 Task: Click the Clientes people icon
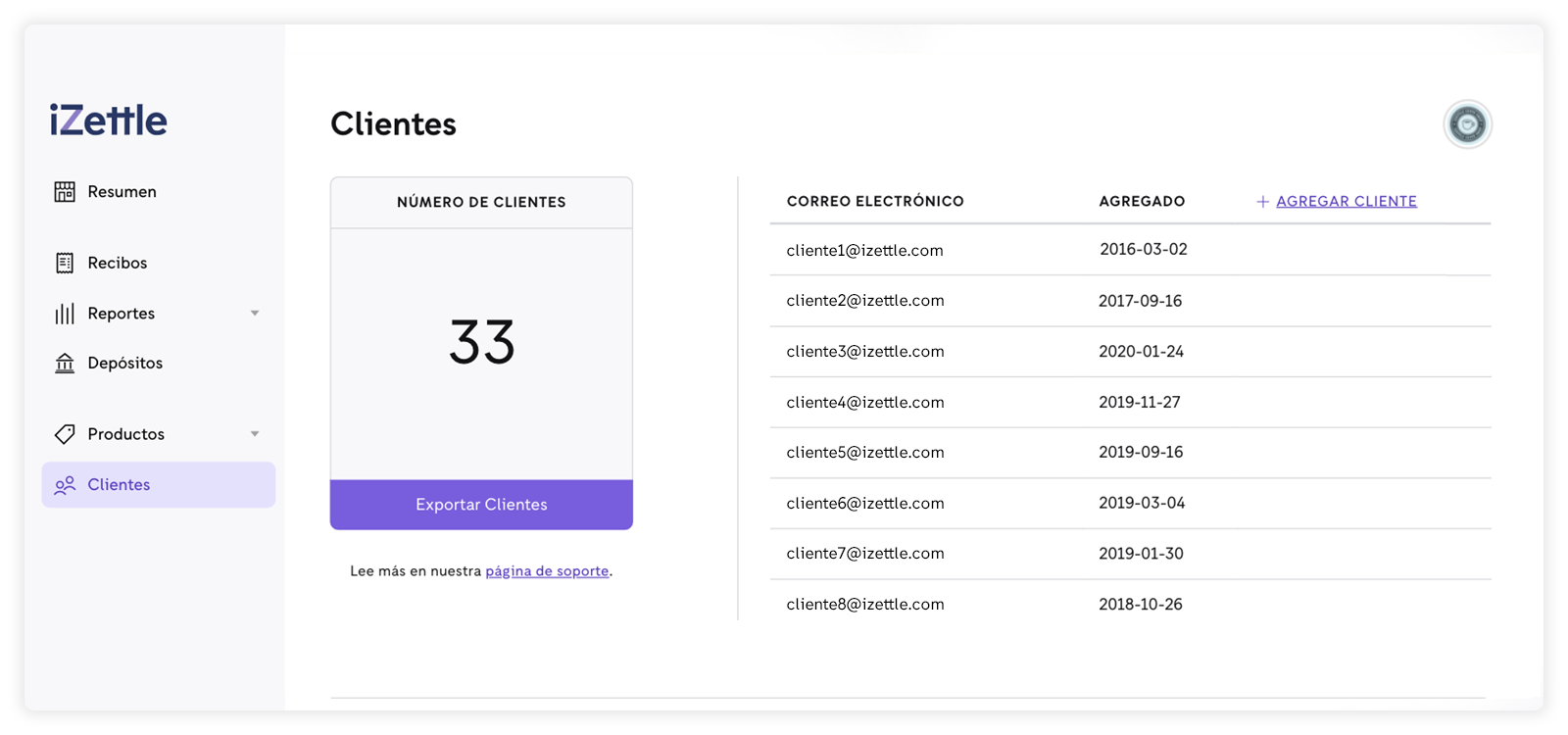click(x=65, y=485)
